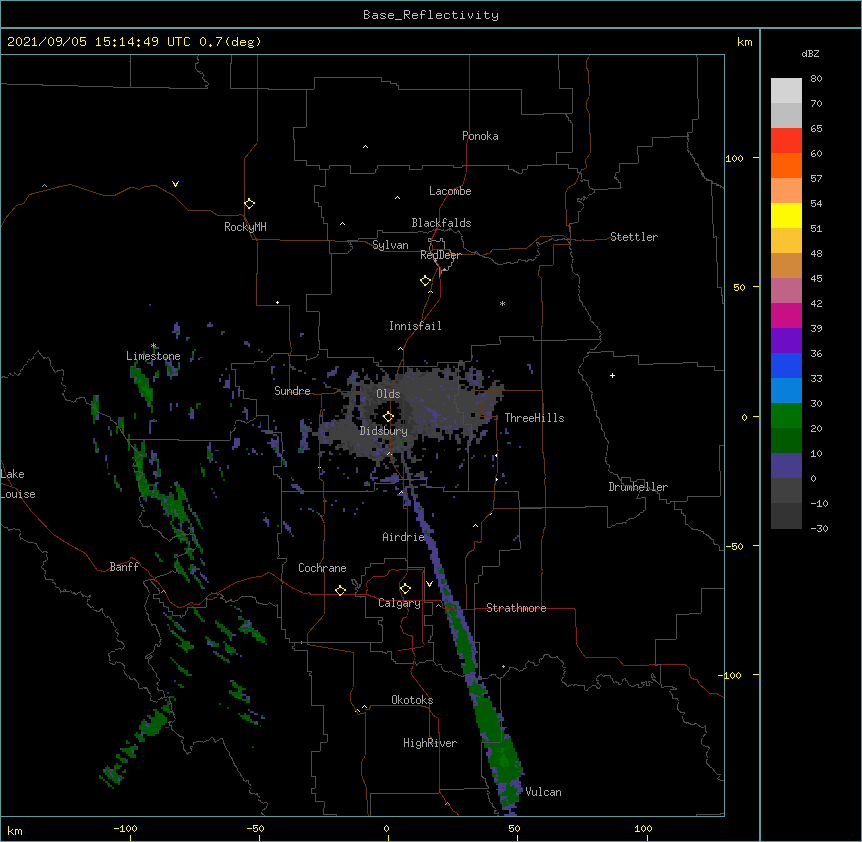Click the 50 tick on the bottom axis
The height and width of the screenshot is (842, 862).
[x=514, y=828]
